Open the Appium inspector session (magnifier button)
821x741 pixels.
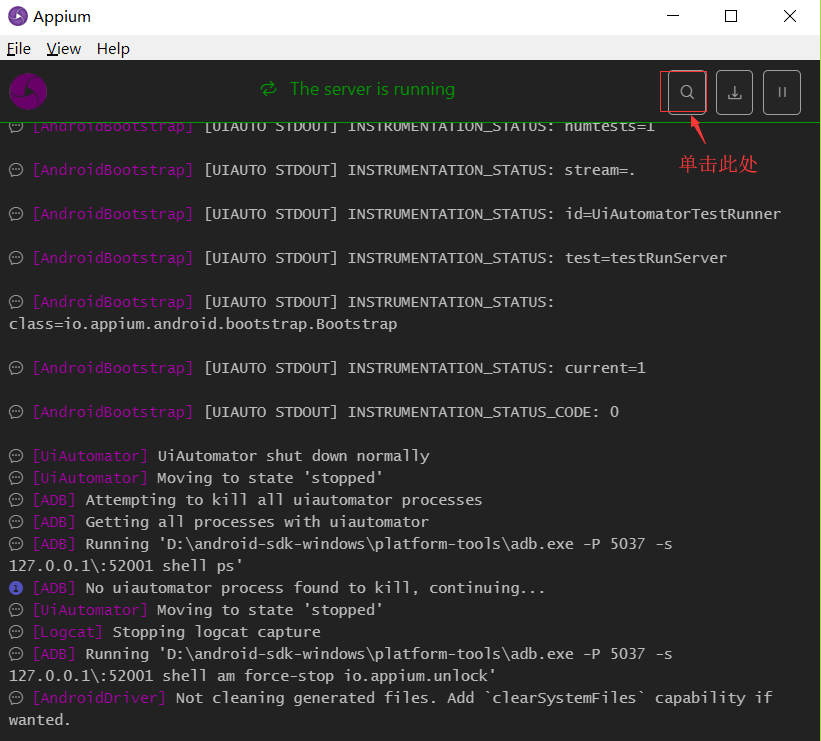coord(687,92)
